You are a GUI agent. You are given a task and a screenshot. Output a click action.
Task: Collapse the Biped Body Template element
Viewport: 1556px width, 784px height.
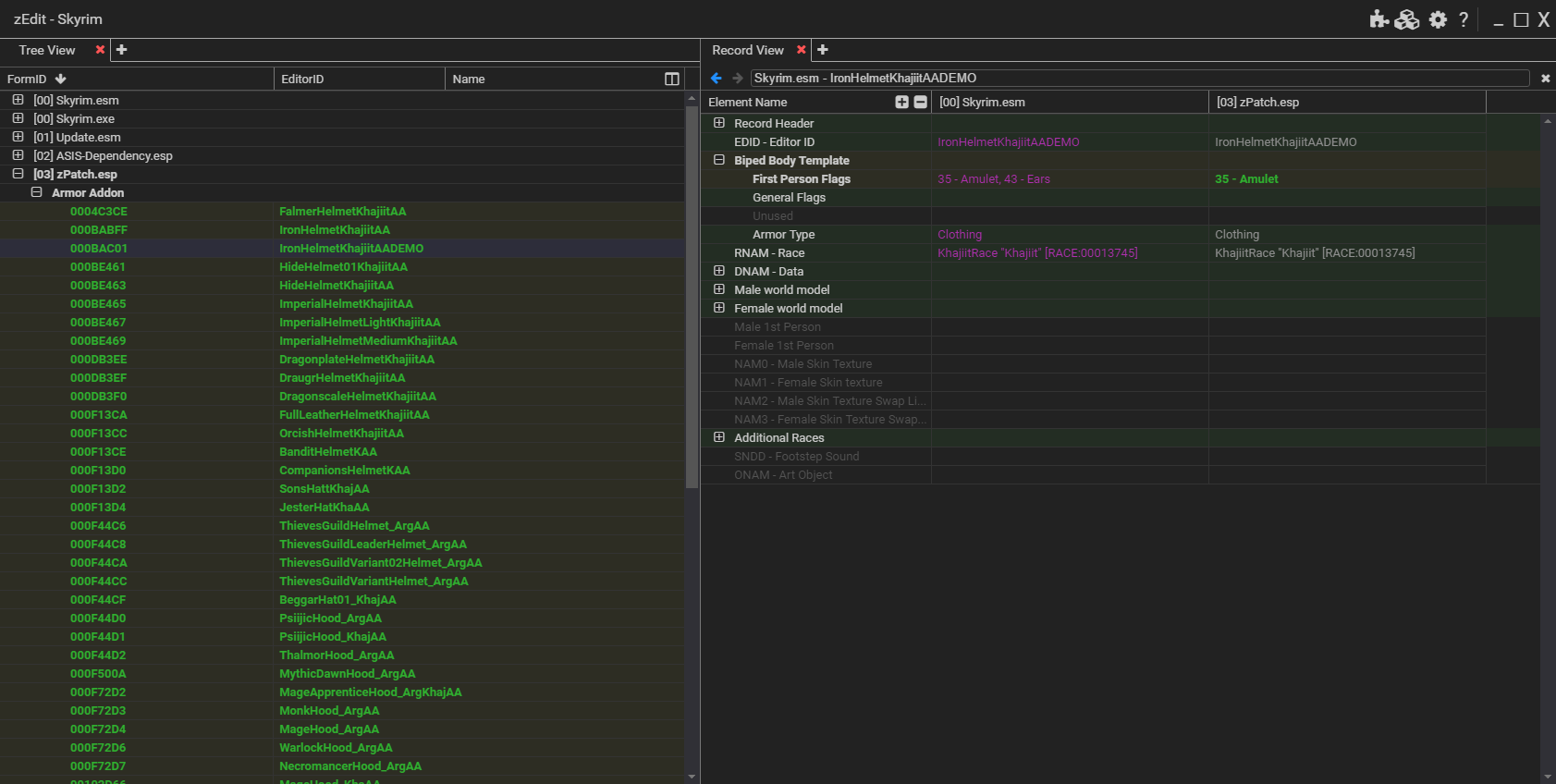pos(719,160)
